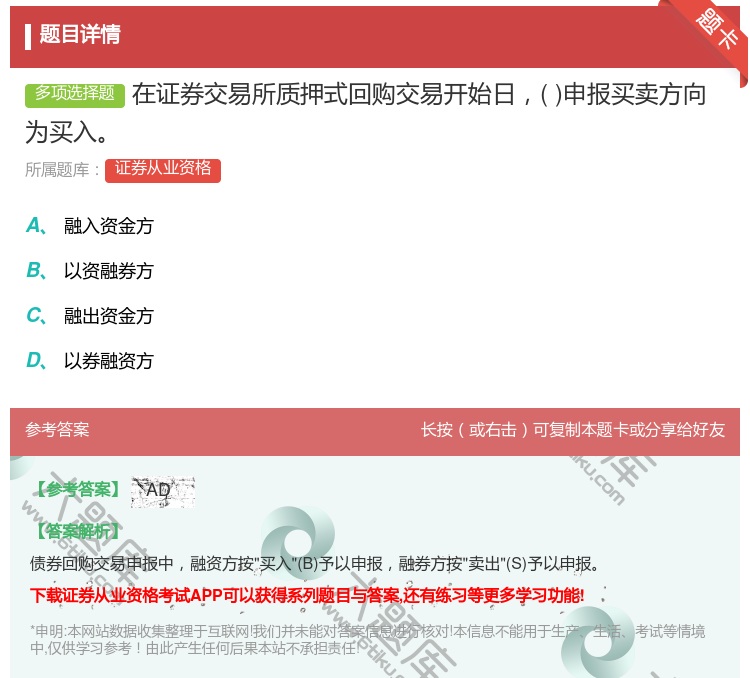Choose the 融出资金方 answer choice
Image resolution: width=750 pixels, height=678 pixels.
(x=109, y=316)
